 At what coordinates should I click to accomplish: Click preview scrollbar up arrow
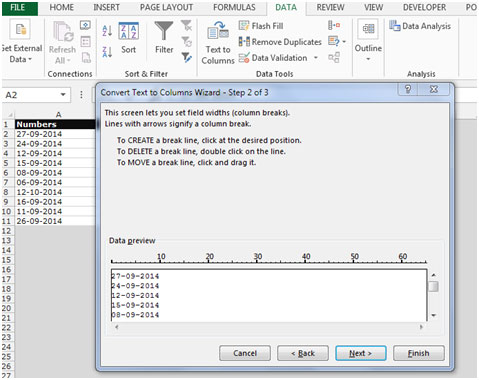(433, 275)
